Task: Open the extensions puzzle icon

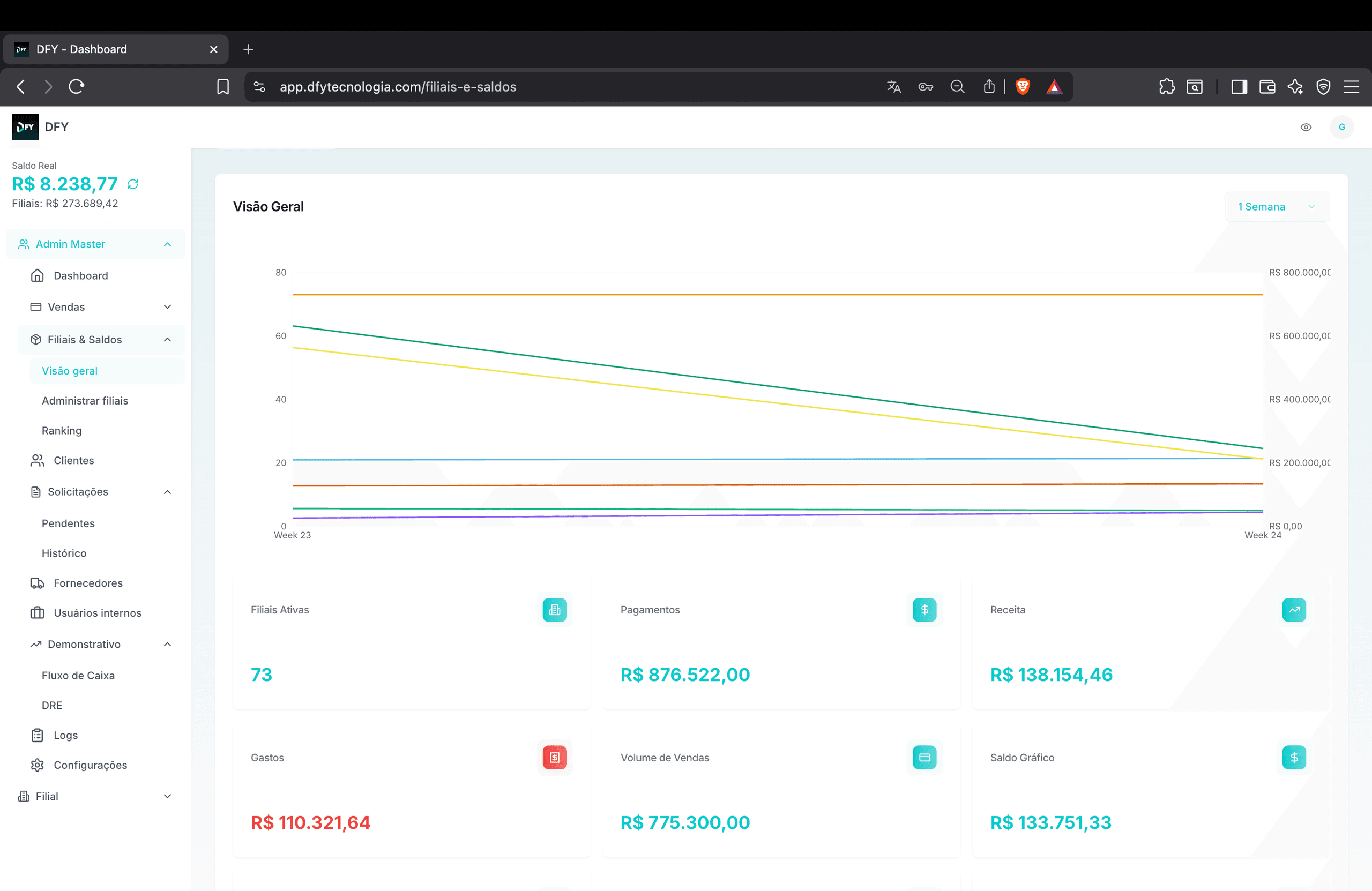Action: click(1166, 86)
